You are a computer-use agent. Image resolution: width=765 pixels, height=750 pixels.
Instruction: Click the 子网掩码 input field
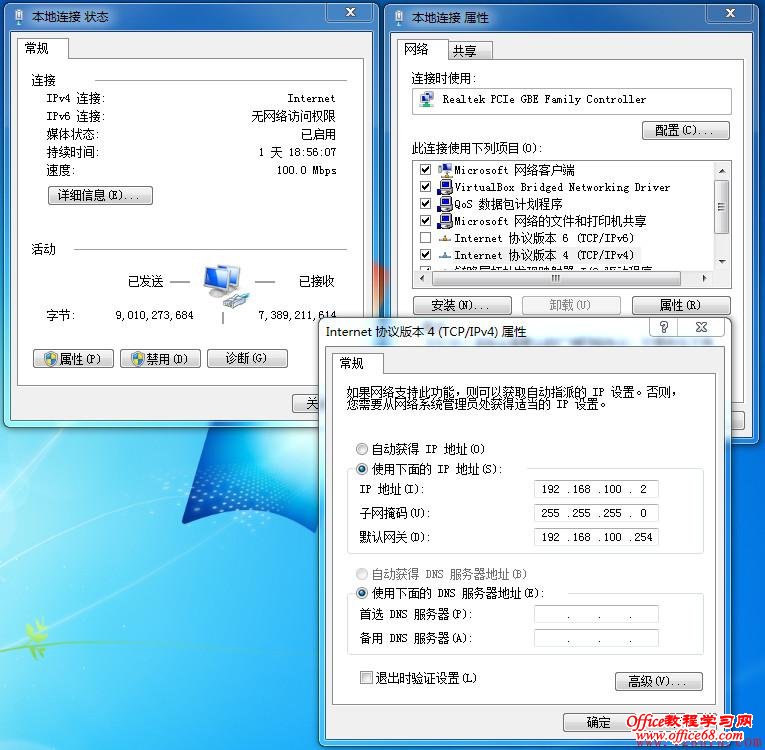click(596, 513)
